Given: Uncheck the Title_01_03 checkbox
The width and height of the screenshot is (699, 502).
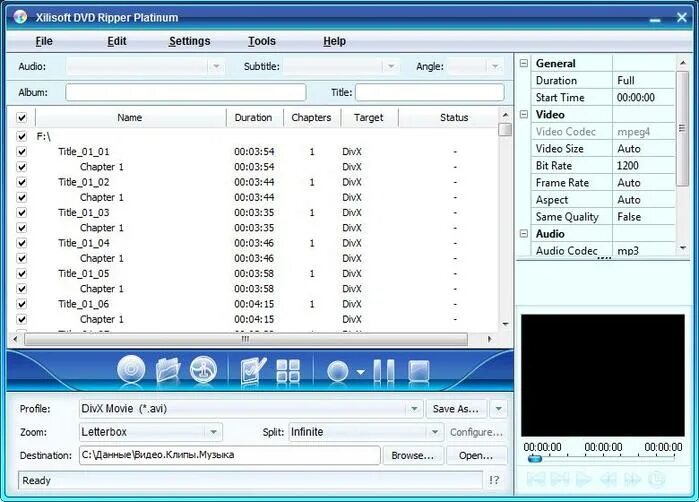Looking at the screenshot, I should click(x=21, y=212).
